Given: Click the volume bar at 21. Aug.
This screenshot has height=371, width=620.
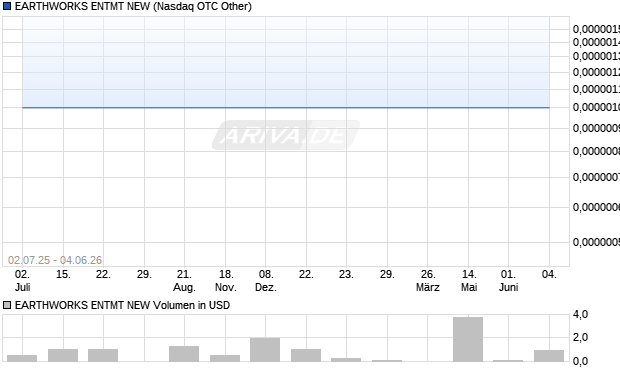Looking at the screenshot, I should (x=184, y=354).
